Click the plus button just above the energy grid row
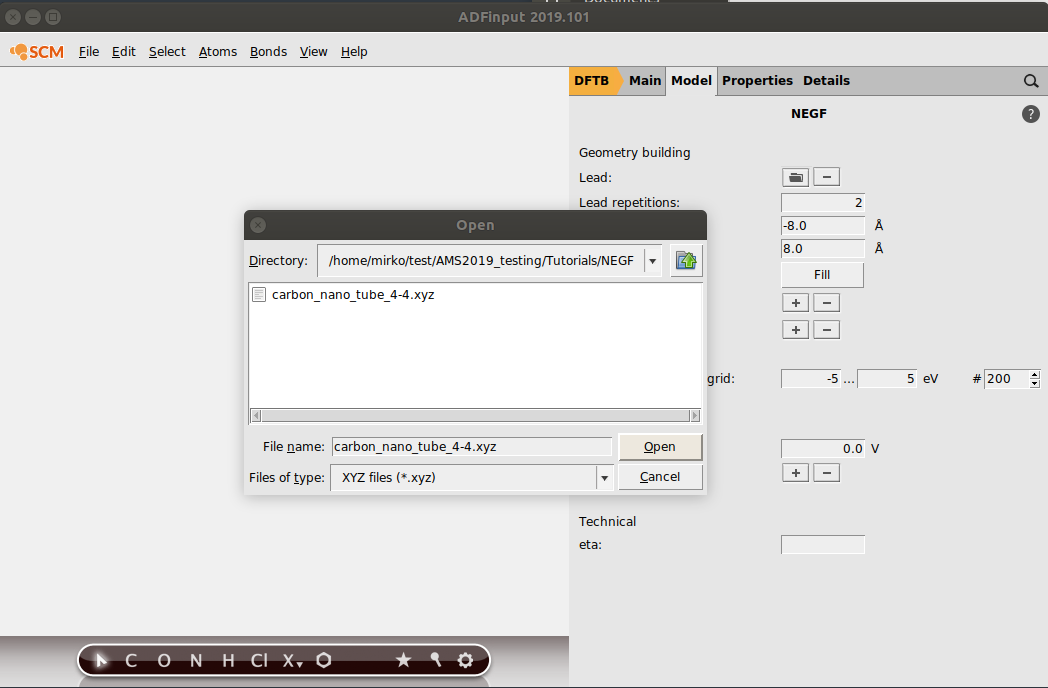Image resolution: width=1048 pixels, height=688 pixels. point(795,330)
